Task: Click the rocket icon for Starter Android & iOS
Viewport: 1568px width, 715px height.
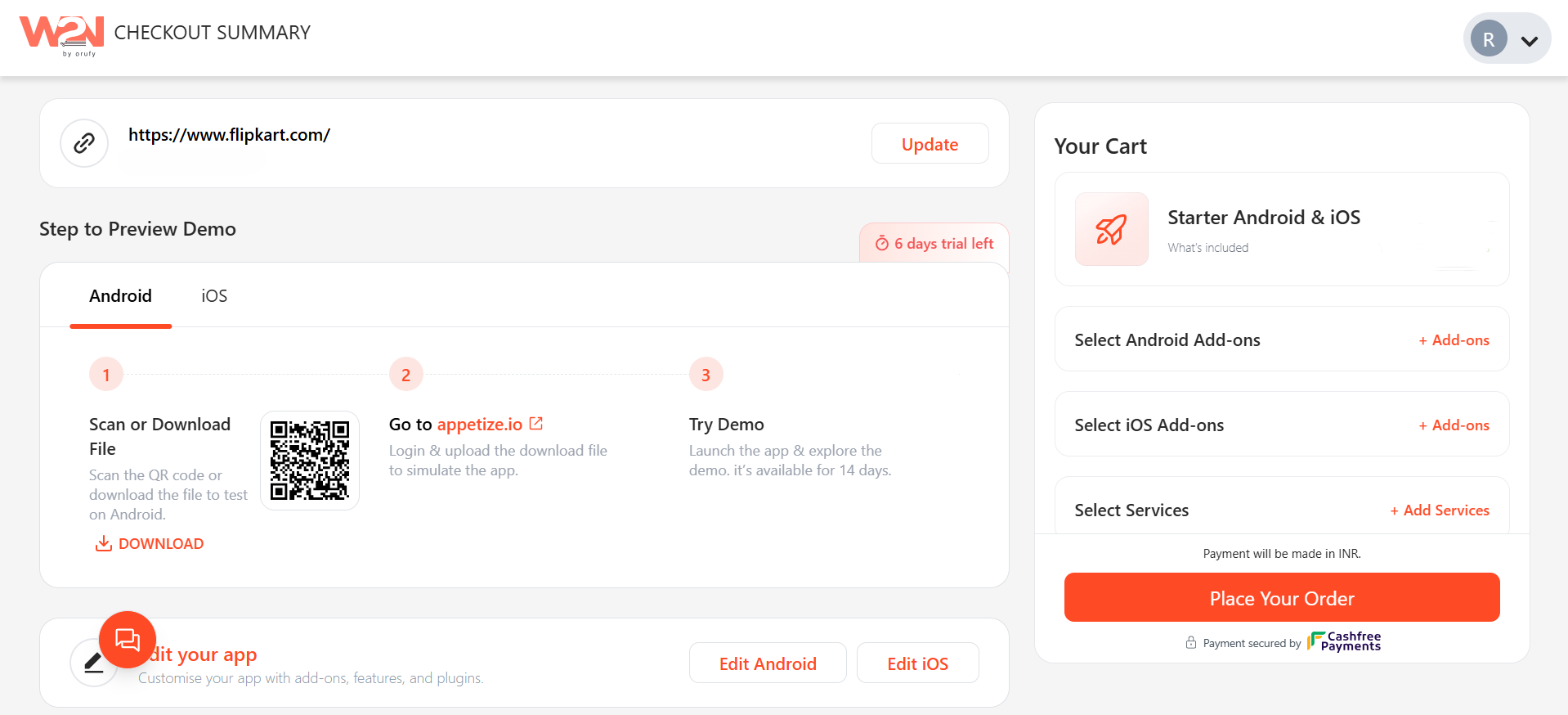Action: coord(1111,230)
